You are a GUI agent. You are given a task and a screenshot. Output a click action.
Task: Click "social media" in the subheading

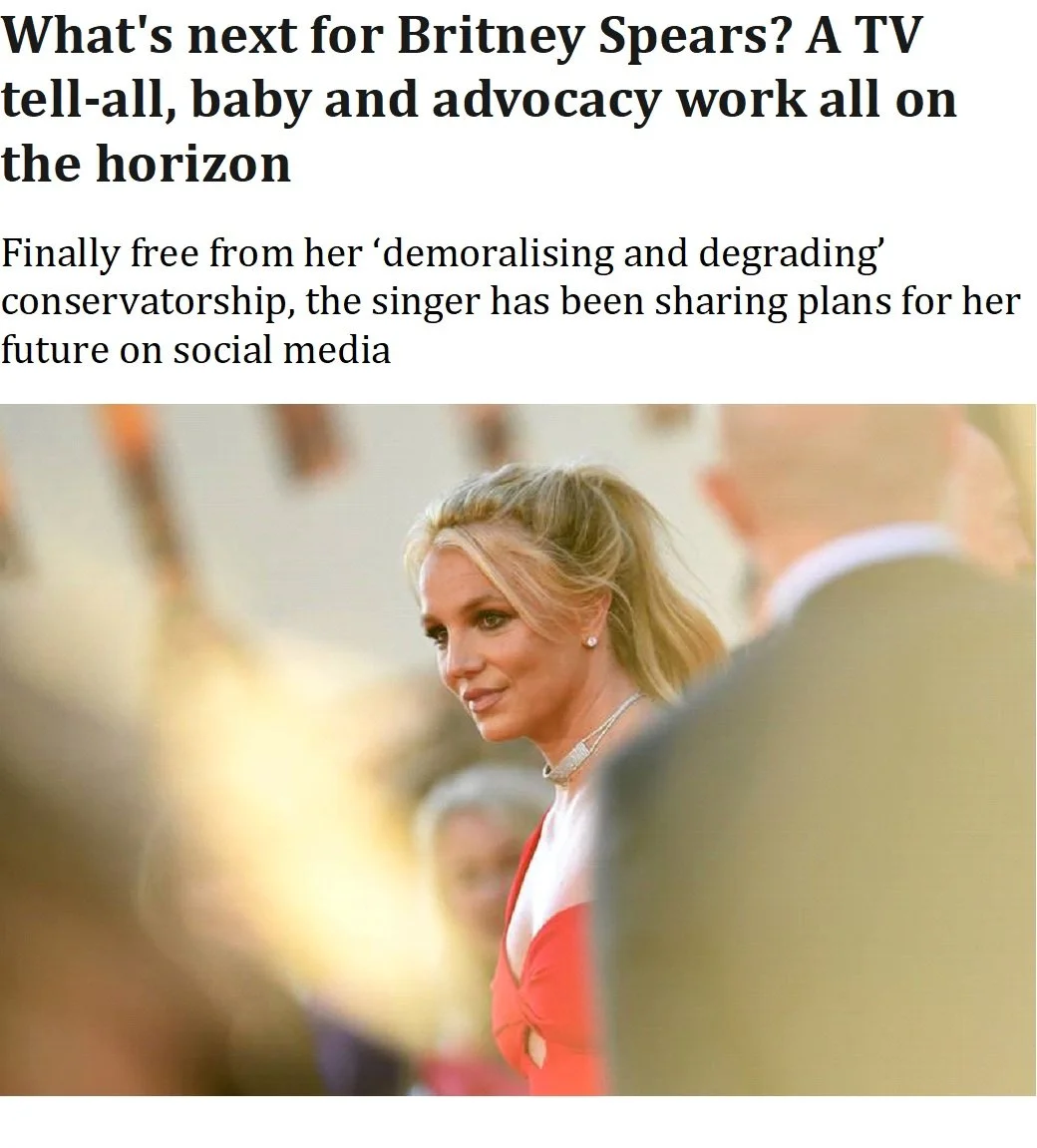[x=282, y=349]
